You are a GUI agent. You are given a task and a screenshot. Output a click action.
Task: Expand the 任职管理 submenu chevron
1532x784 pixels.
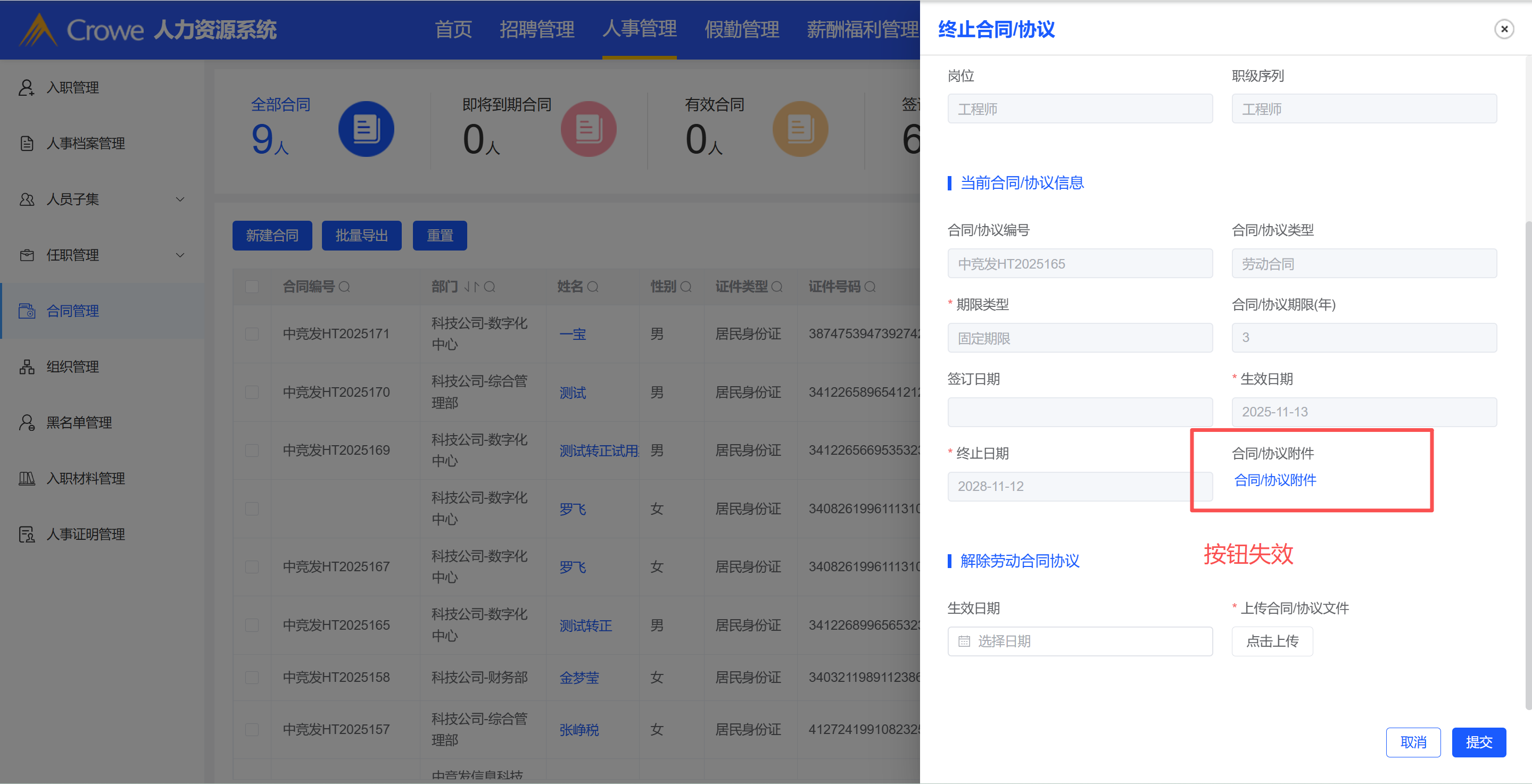[x=180, y=255]
